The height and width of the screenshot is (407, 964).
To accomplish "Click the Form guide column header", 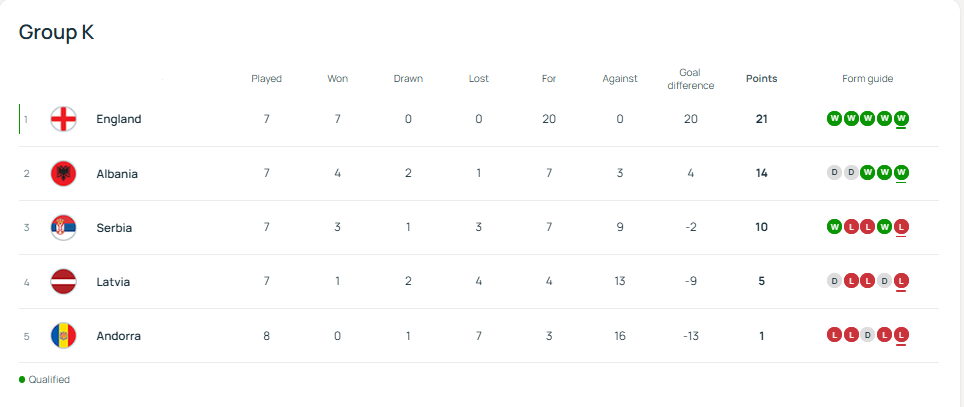I will [x=867, y=78].
